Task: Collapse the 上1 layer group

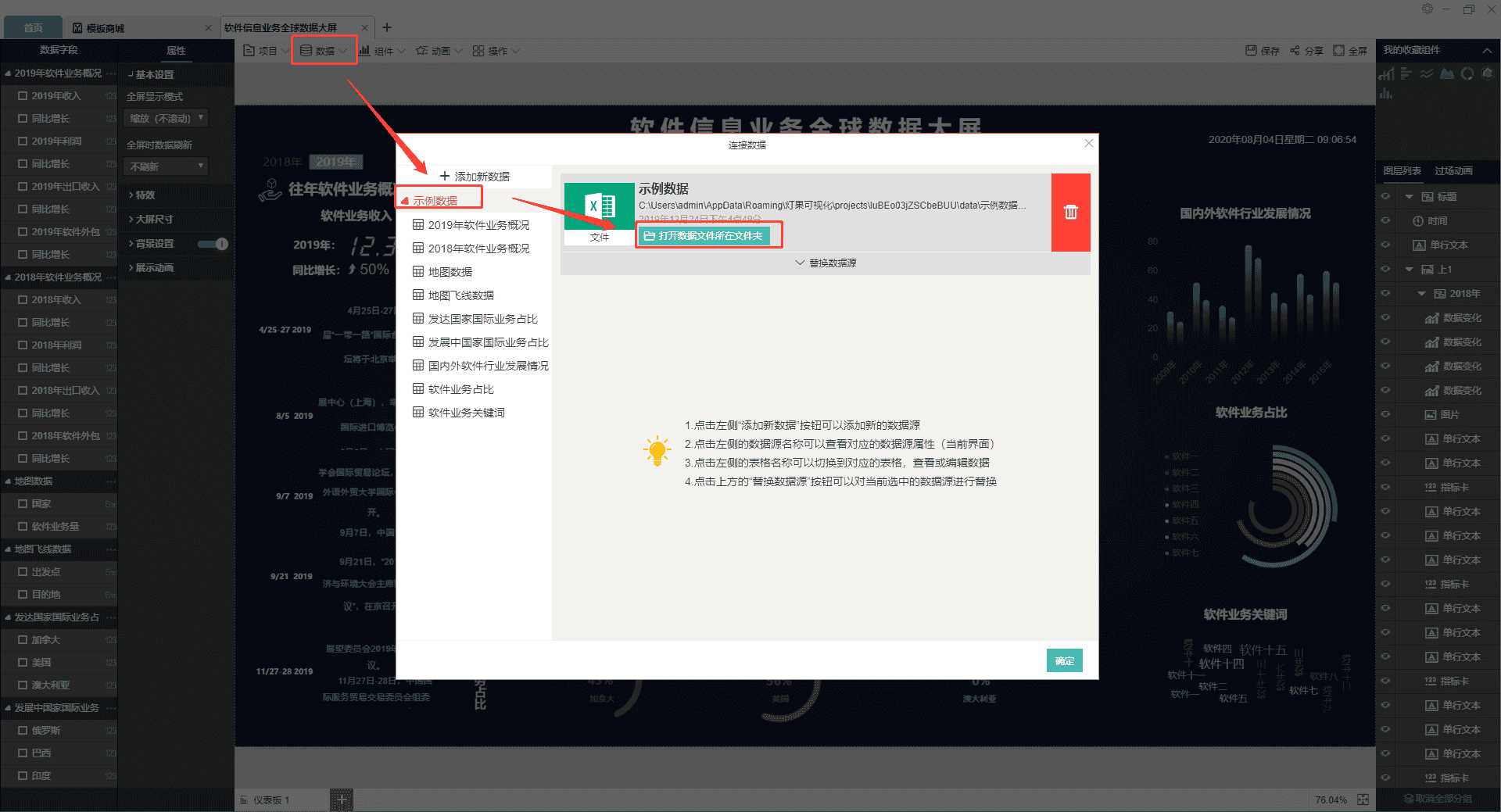Action: point(1409,270)
